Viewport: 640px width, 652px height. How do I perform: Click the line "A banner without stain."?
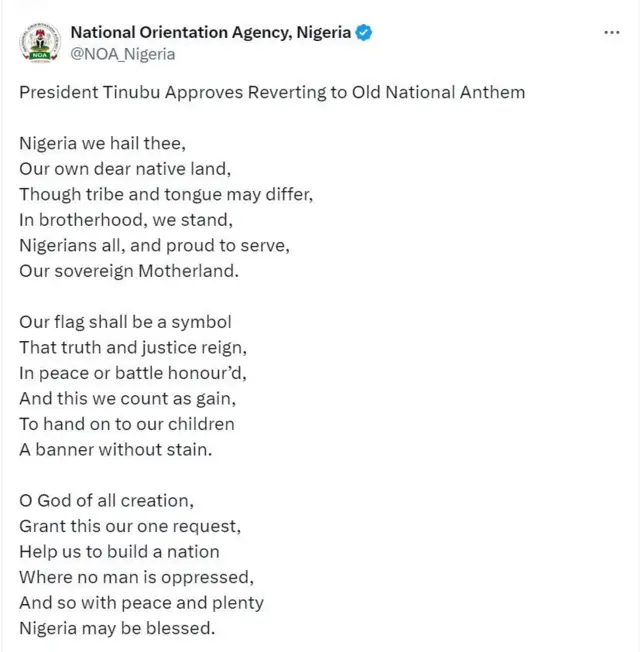pos(116,449)
